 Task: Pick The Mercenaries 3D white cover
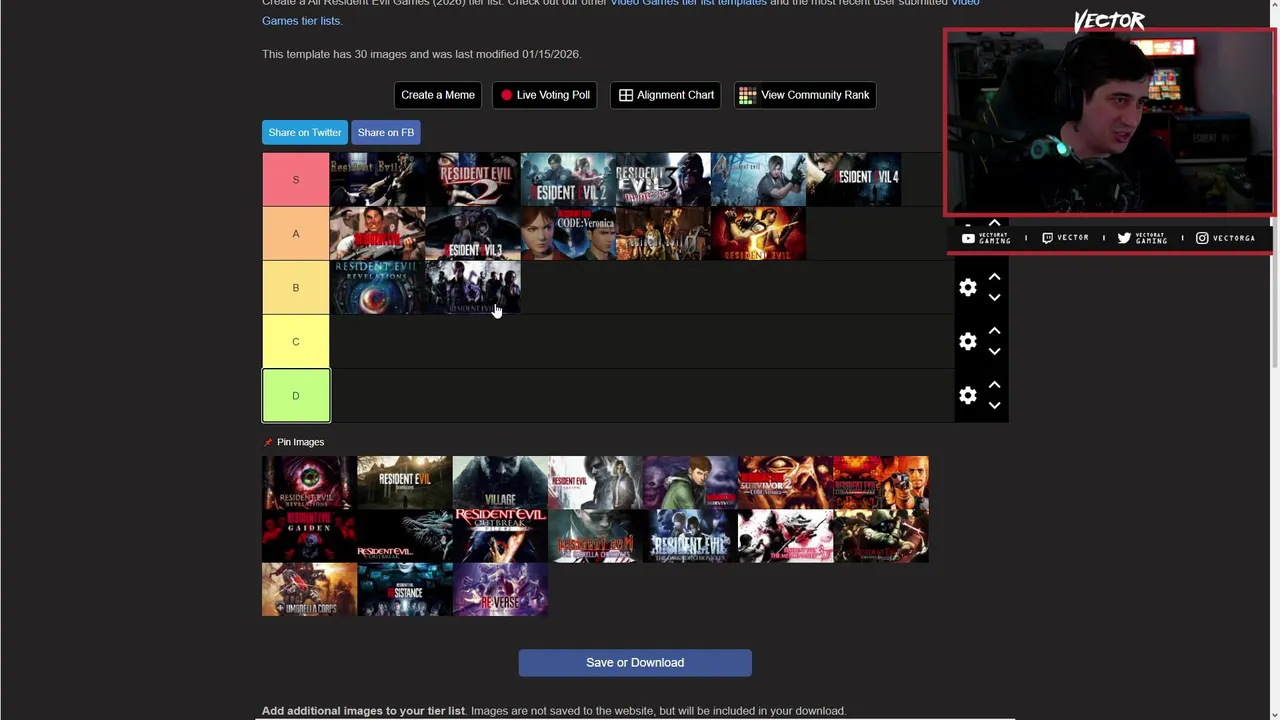pyautogui.click(x=785, y=536)
